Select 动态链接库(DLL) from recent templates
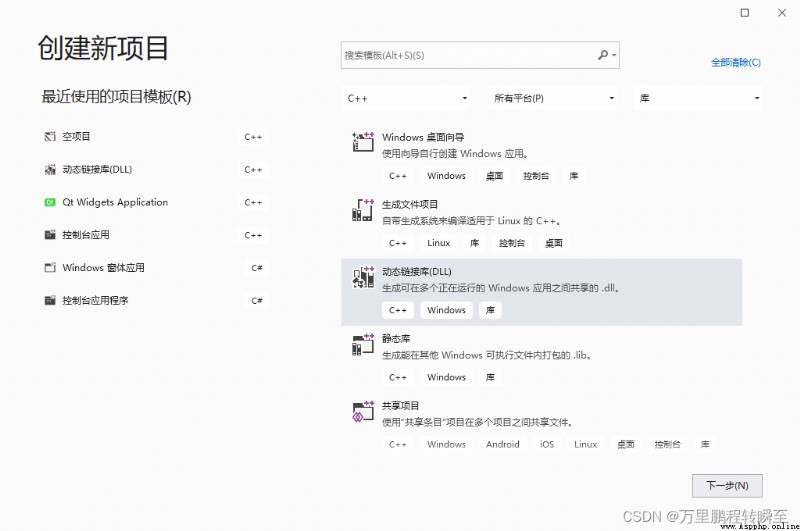Viewport: 800px width, 531px height. coord(97,169)
